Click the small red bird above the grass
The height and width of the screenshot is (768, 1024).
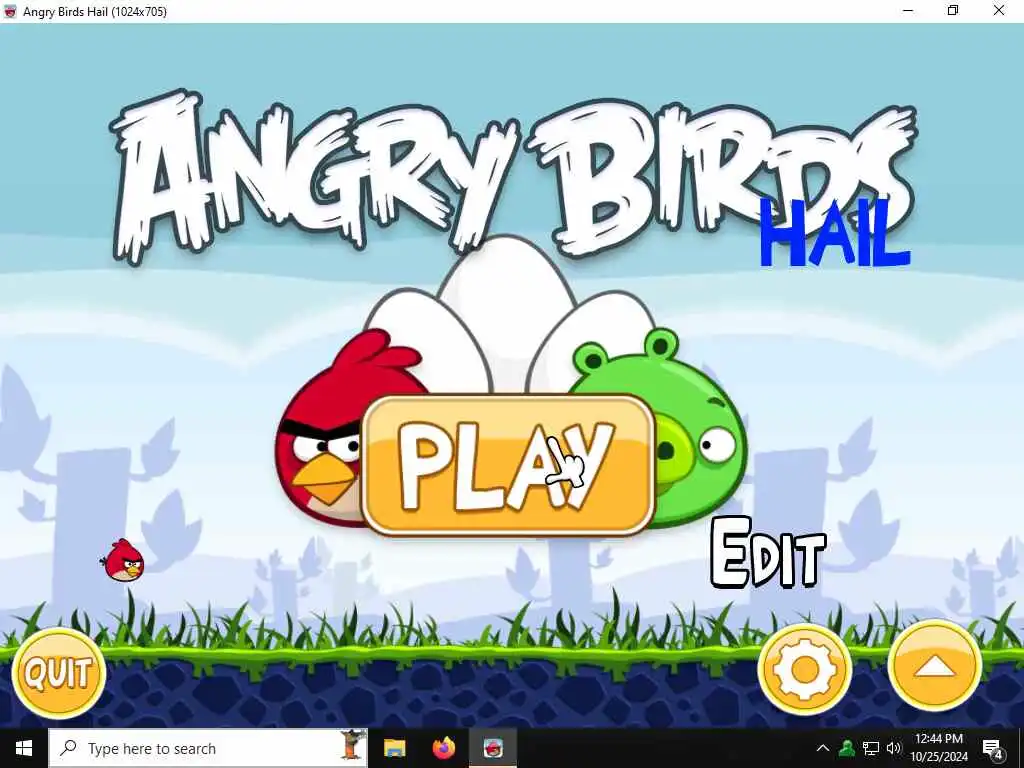pyautogui.click(x=123, y=560)
